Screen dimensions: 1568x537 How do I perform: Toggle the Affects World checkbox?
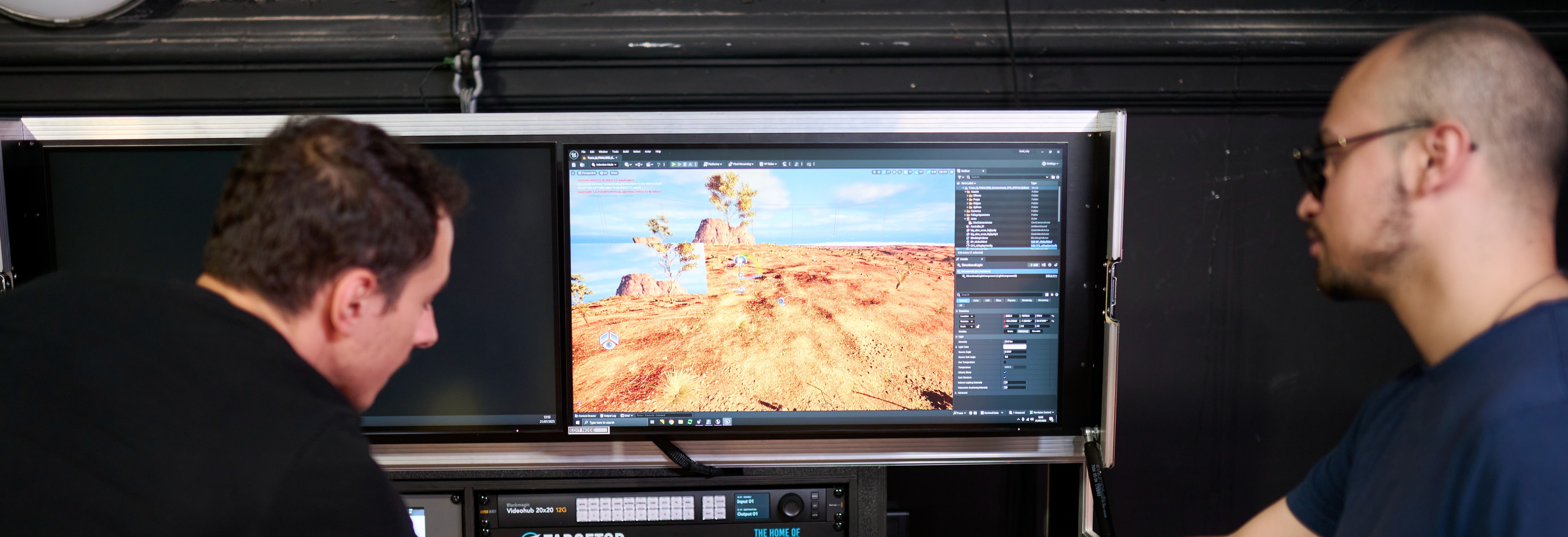1005,372
